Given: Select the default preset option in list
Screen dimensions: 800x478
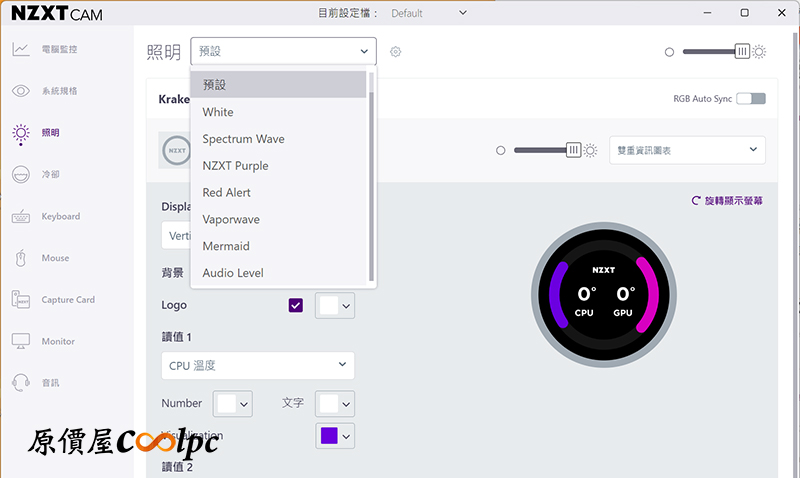Looking at the screenshot, I should coord(278,84).
